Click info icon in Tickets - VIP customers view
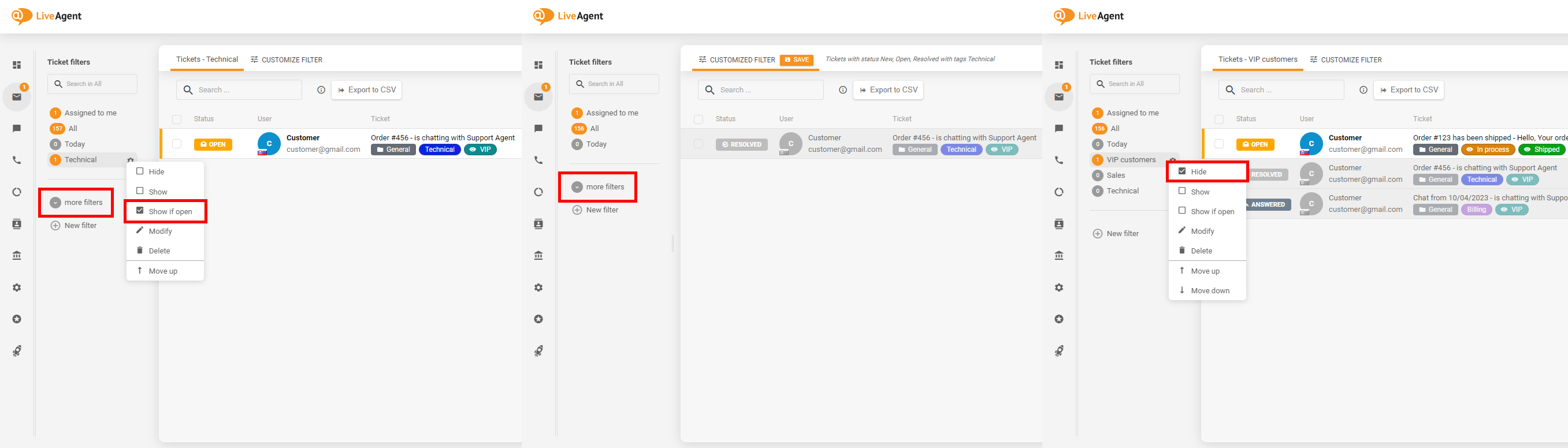The height and width of the screenshot is (448, 1568). click(1363, 90)
